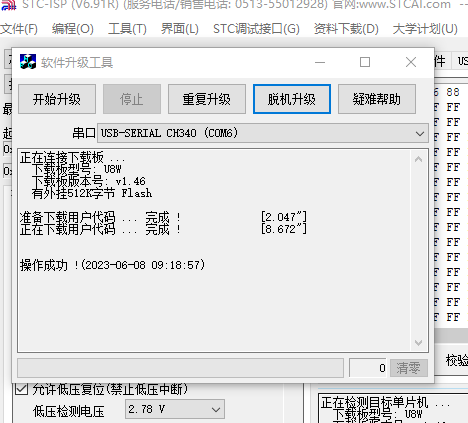Image resolution: width=468 pixels, height=423 pixels.
Task: Open the 低压检测电压 2.78 V dropdown
Action: click(x=175, y=409)
